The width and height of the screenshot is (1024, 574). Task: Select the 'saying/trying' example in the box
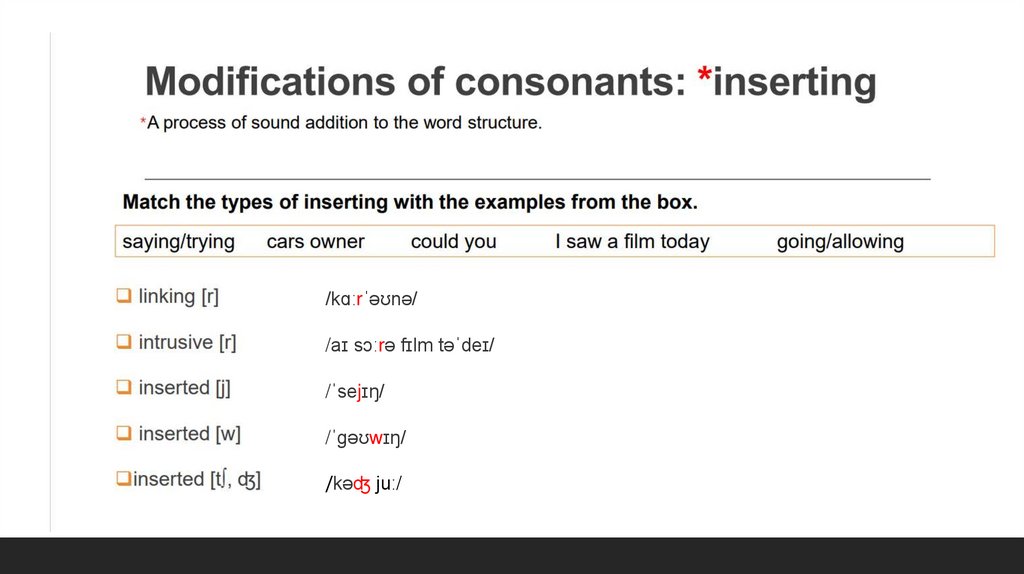coord(178,241)
